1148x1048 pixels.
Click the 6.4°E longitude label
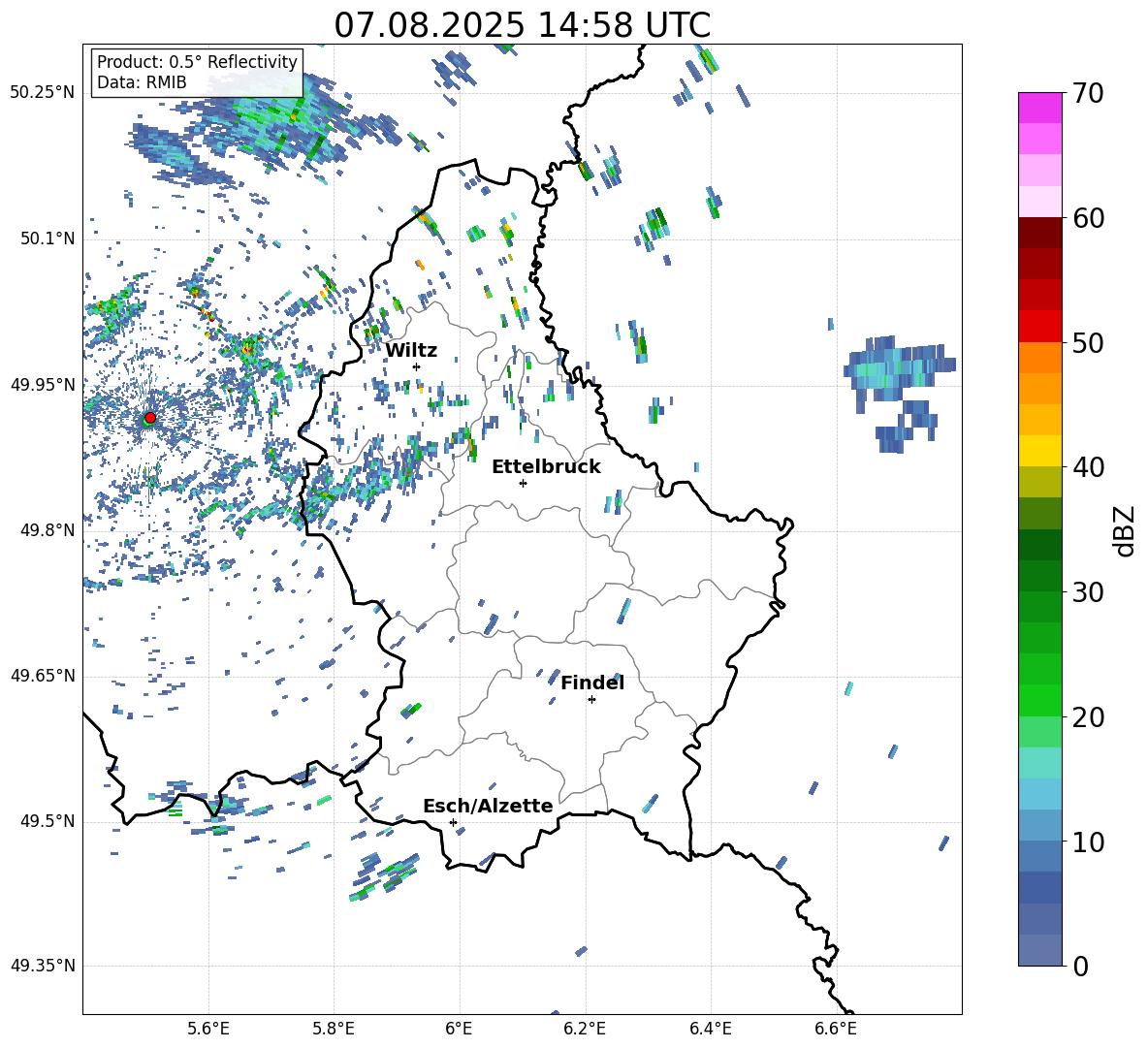[x=710, y=1029]
